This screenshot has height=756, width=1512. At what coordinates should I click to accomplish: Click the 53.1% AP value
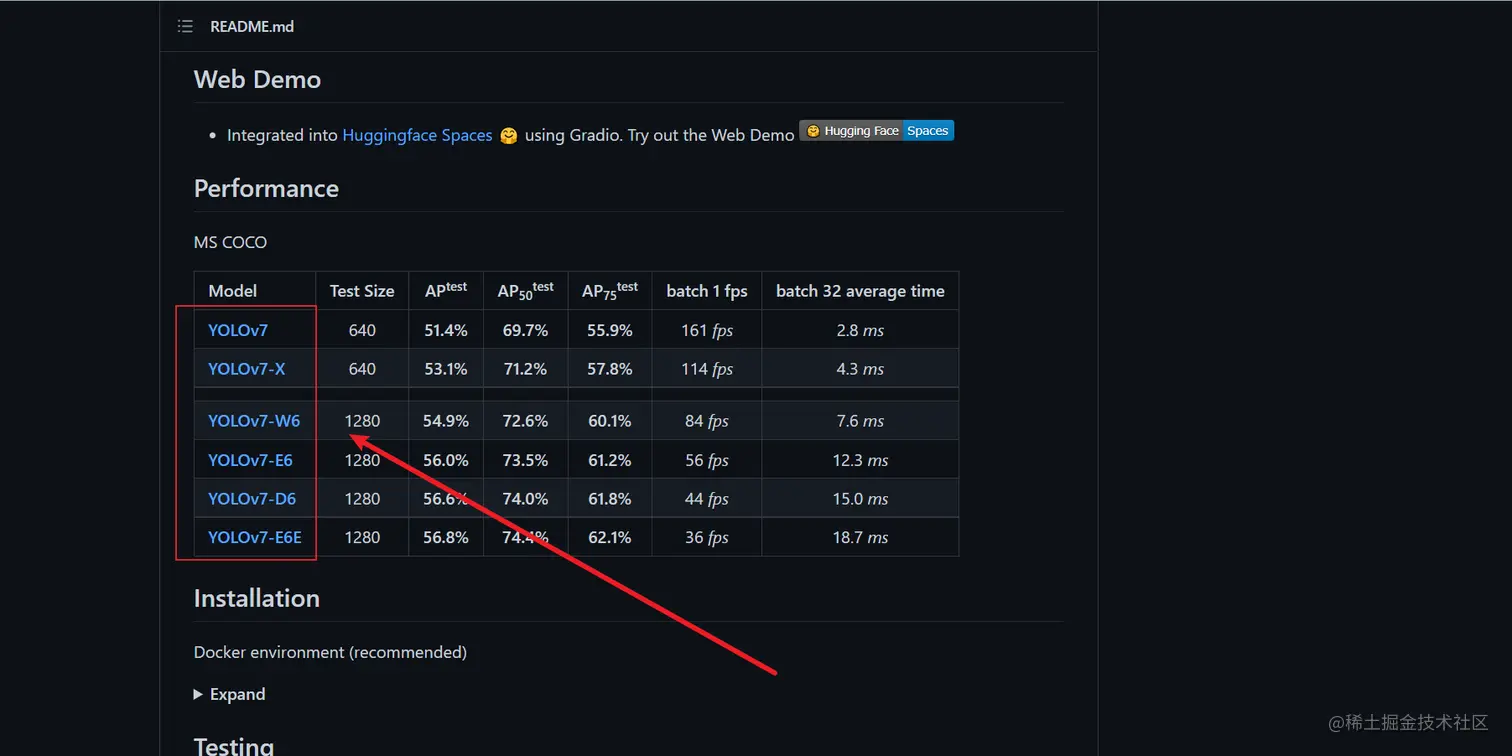pos(446,369)
